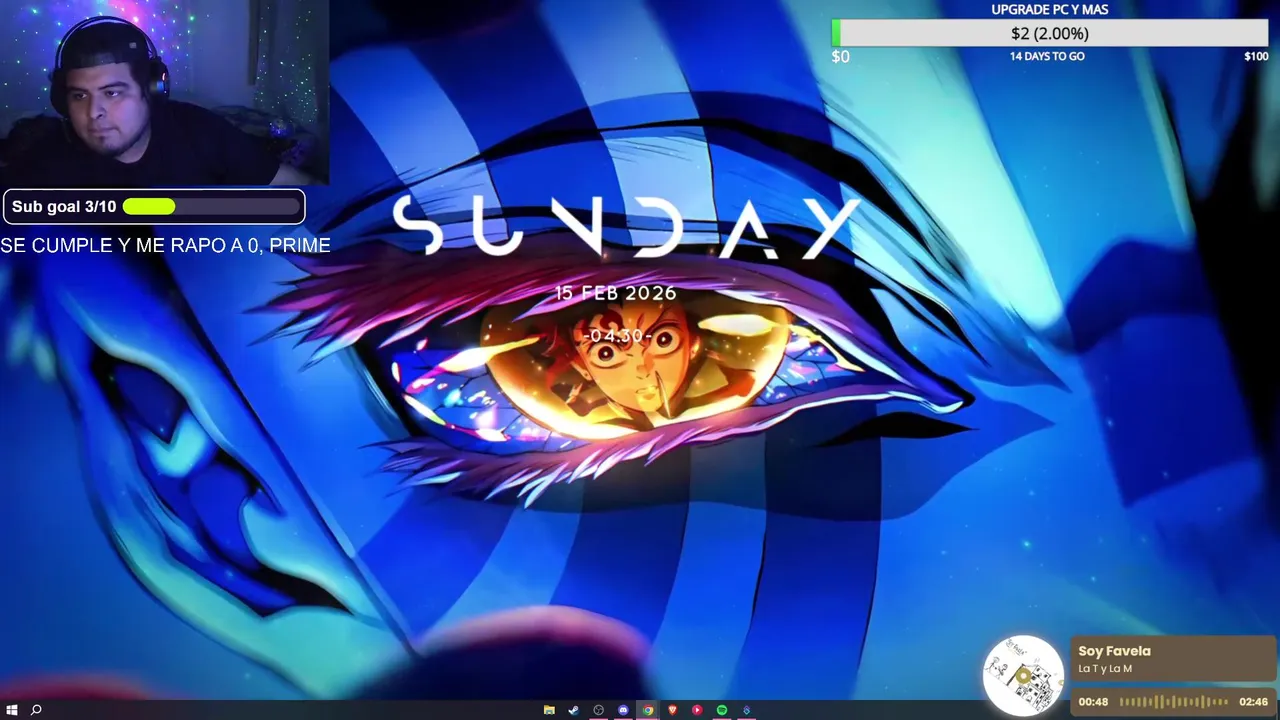This screenshot has height=720, width=1280.
Task: Click the webcam feed overlay
Action: click(164, 93)
